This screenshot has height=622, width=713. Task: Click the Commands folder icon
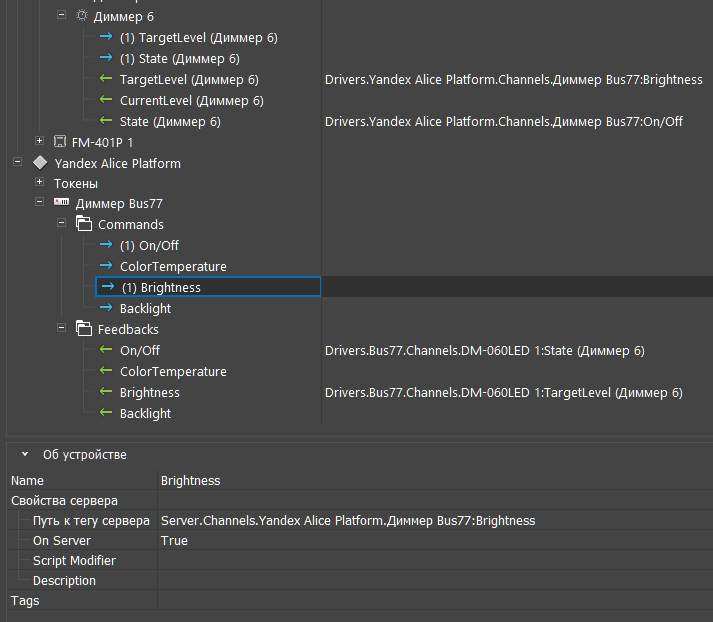click(x=84, y=225)
